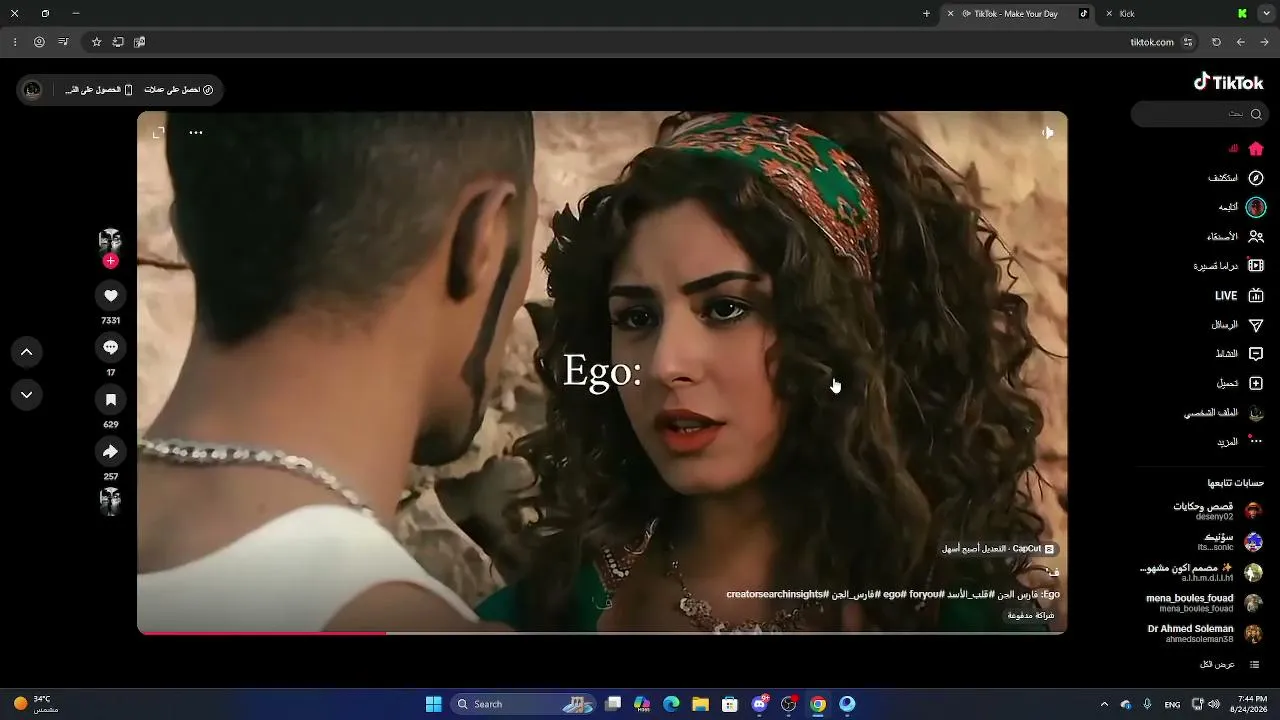Open File Explorer from the taskbar
1280x720 pixels.
click(700, 704)
